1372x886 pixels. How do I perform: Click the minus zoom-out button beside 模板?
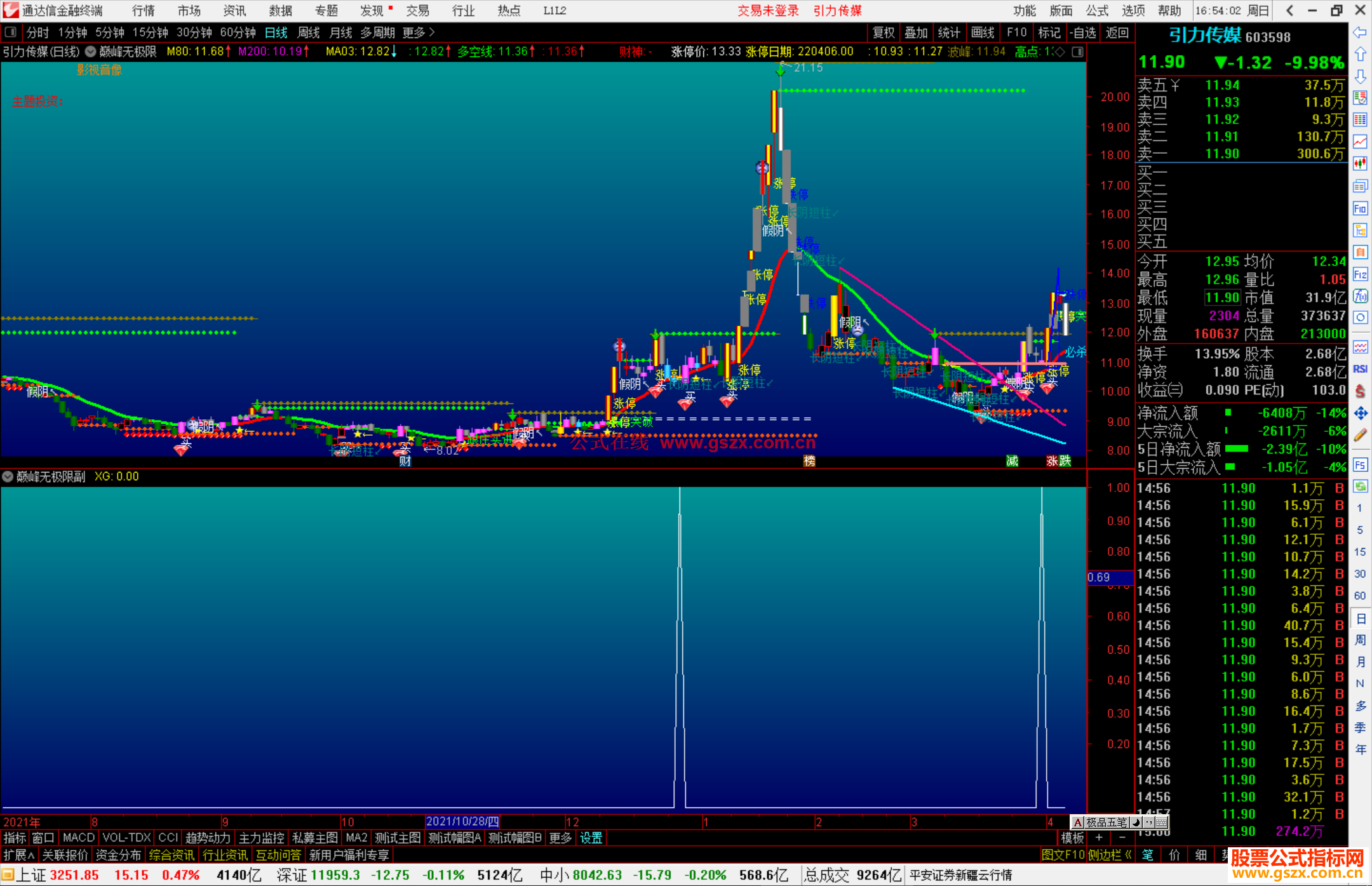[1122, 838]
